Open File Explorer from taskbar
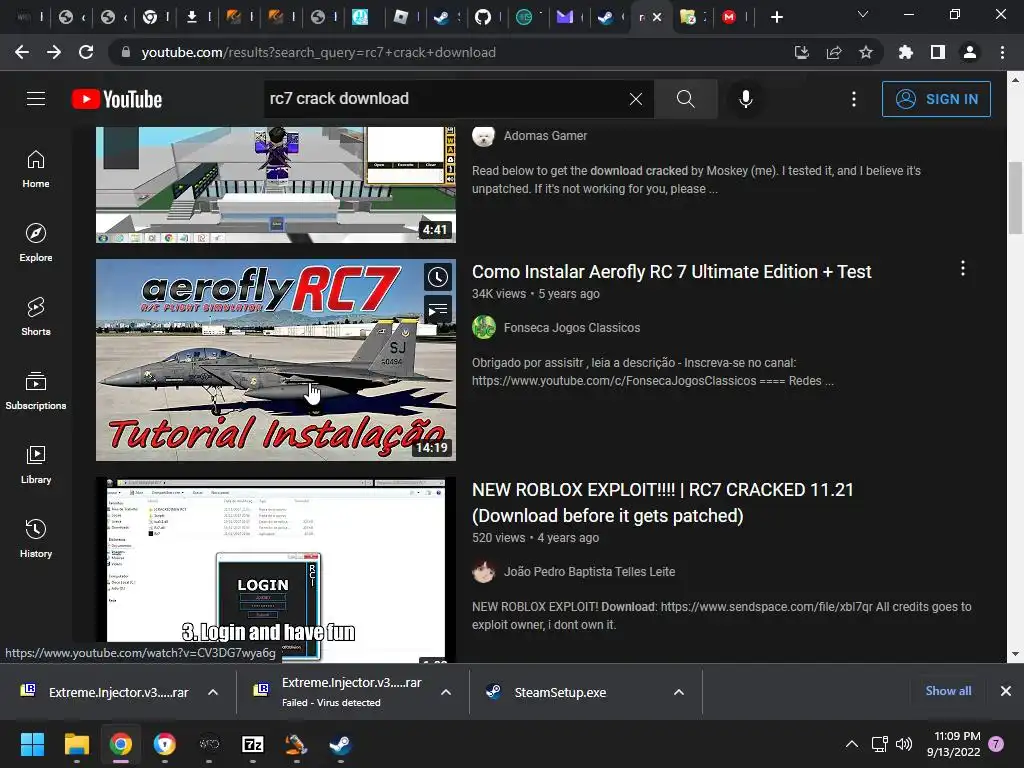The image size is (1024, 768). click(x=76, y=744)
